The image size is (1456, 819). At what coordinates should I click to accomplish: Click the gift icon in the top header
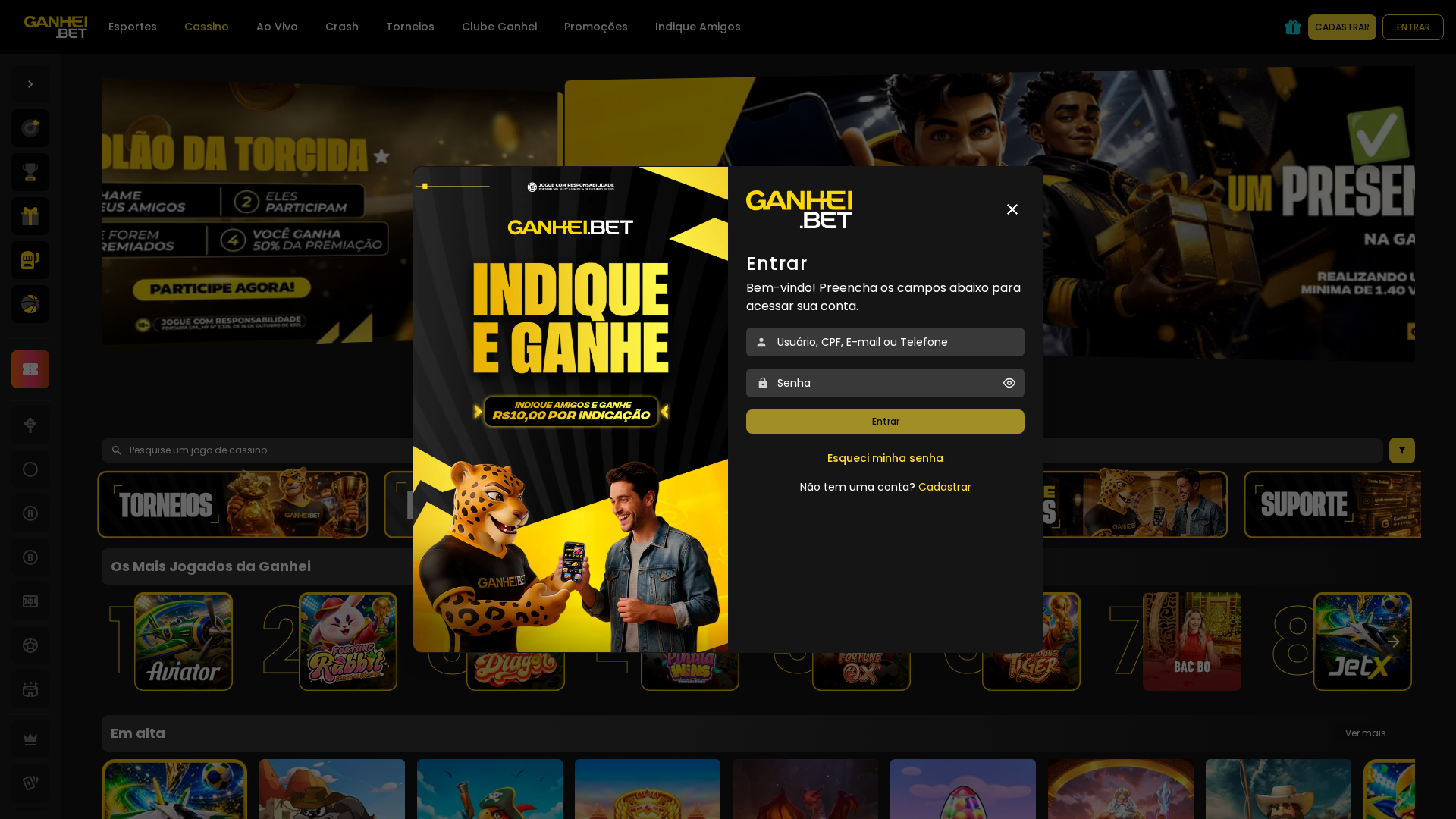pyautogui.click(x=1293, y=27)
